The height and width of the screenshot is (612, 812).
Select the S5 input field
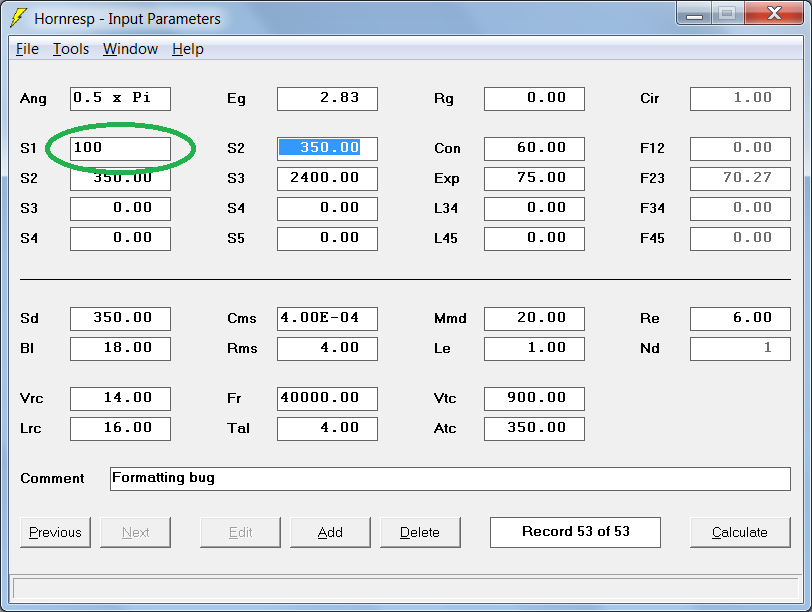coord(327,239)
